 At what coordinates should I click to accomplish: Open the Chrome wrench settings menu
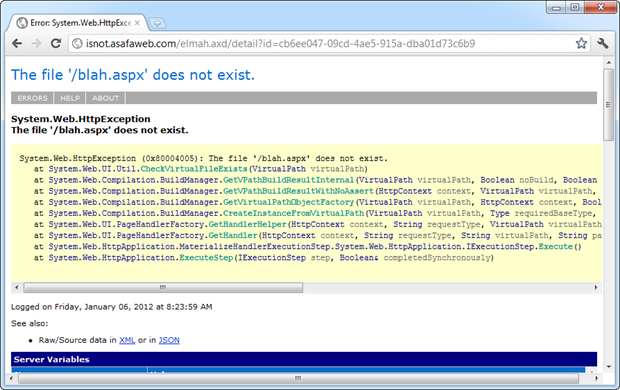click(603, 43)
